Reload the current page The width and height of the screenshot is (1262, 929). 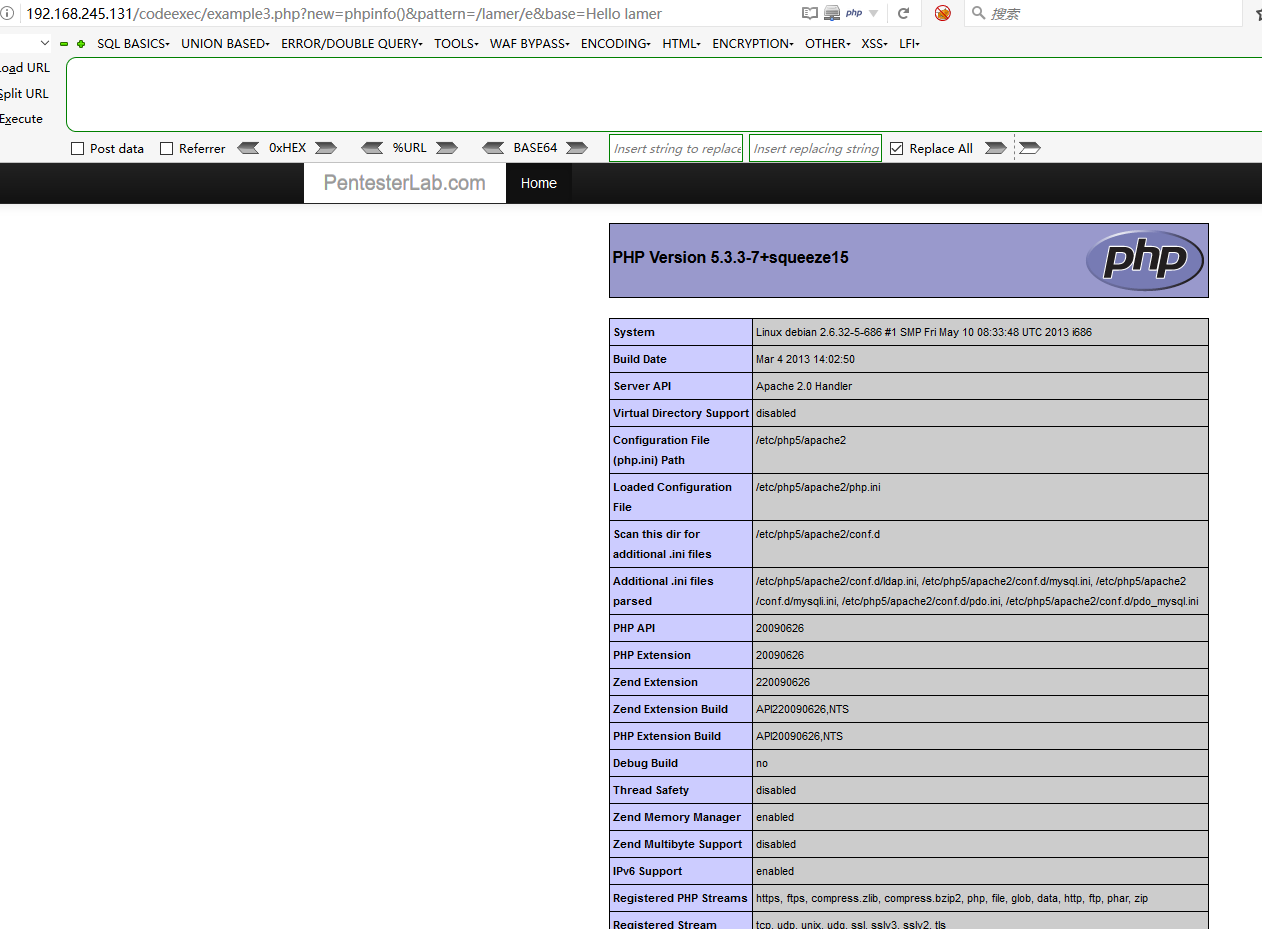[x=904, y=13]
